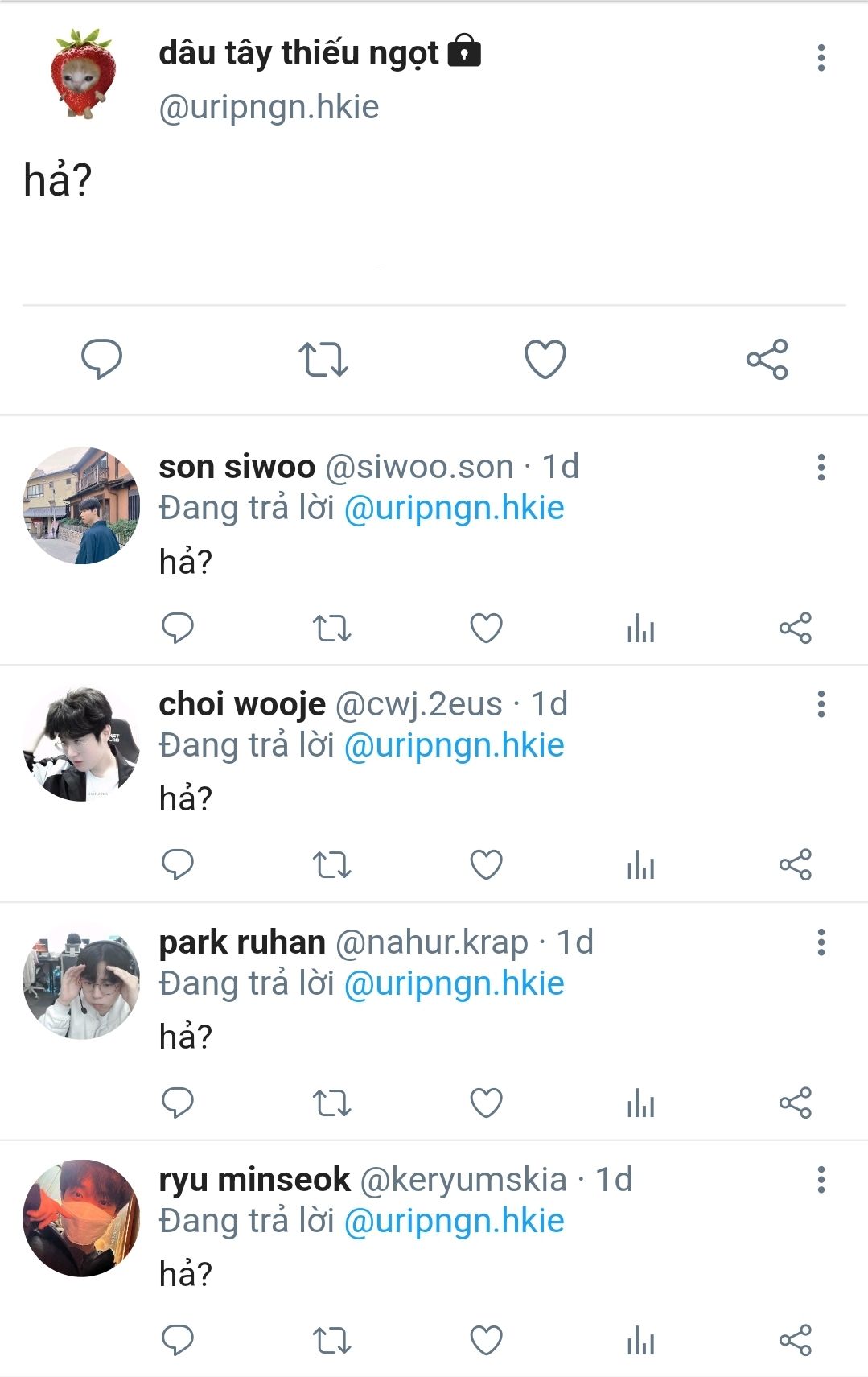Open more options for son siwoo's reply
Viewport: 868px width, 1377px height.
[x=821, y=467]
